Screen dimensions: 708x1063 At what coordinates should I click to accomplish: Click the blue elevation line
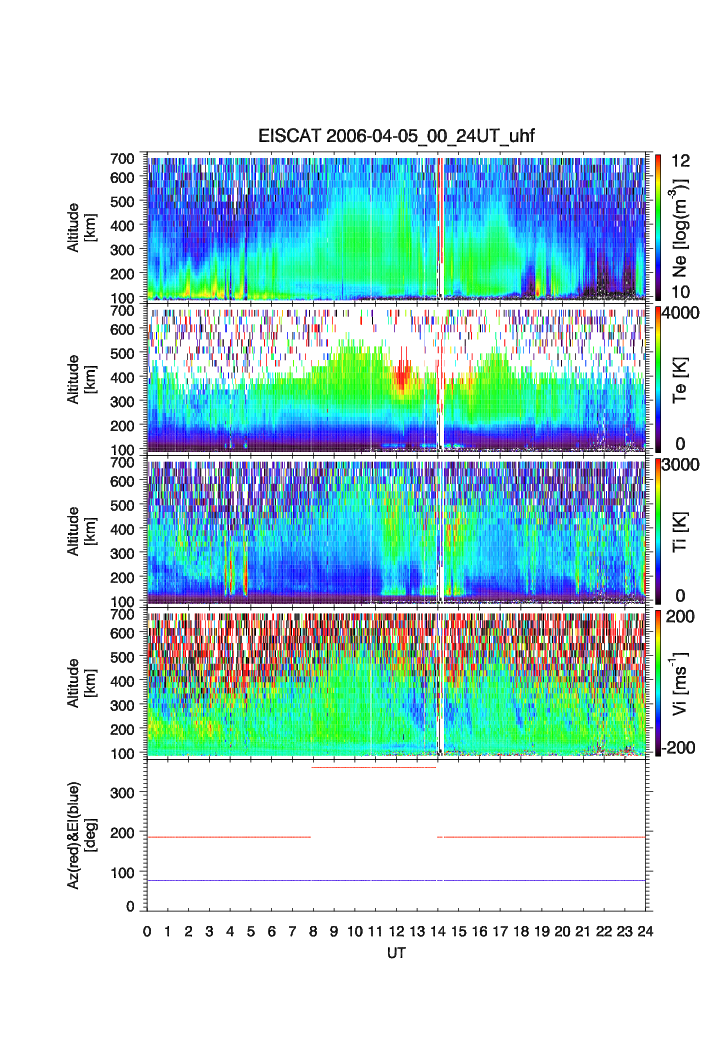click(x=398, y=881)
